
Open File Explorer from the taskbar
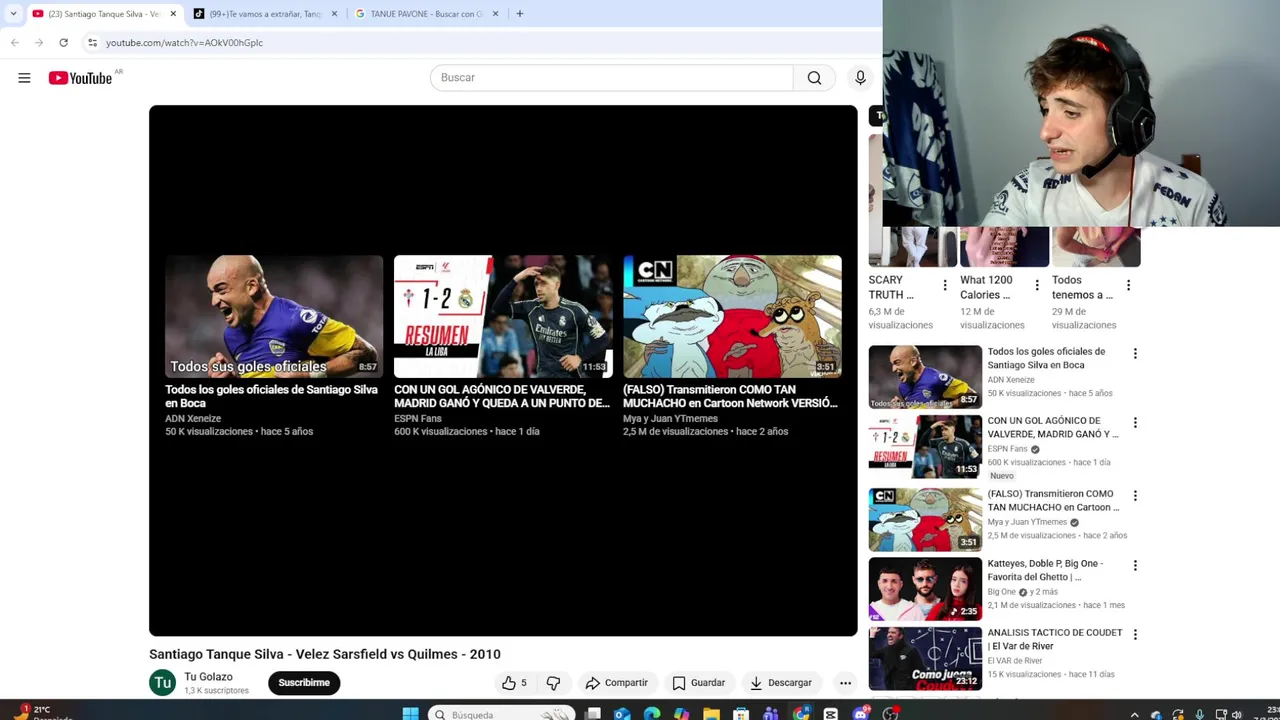click(711, 714)
